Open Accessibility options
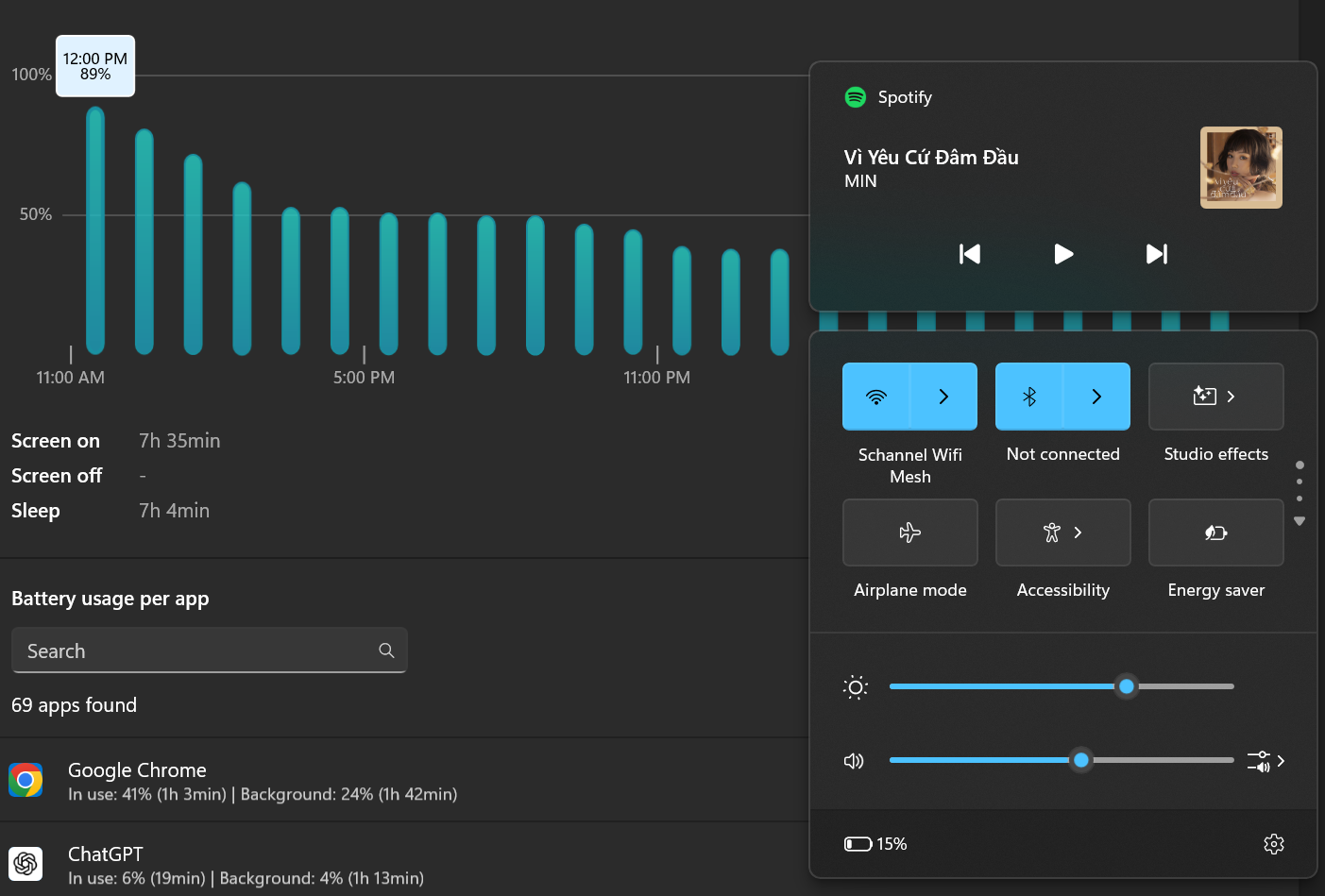 (1062, 533)
